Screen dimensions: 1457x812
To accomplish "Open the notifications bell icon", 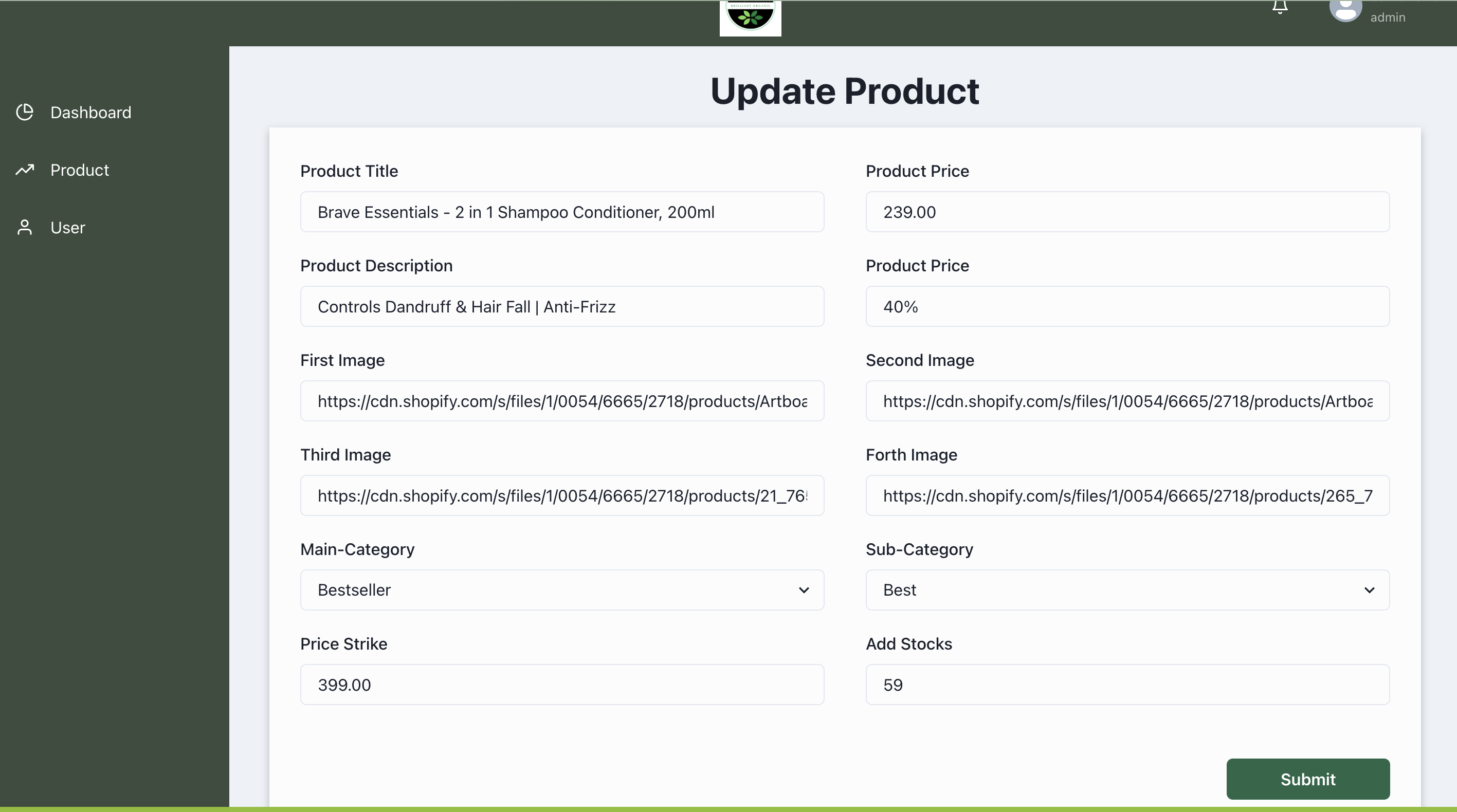I will (1280, 8).
